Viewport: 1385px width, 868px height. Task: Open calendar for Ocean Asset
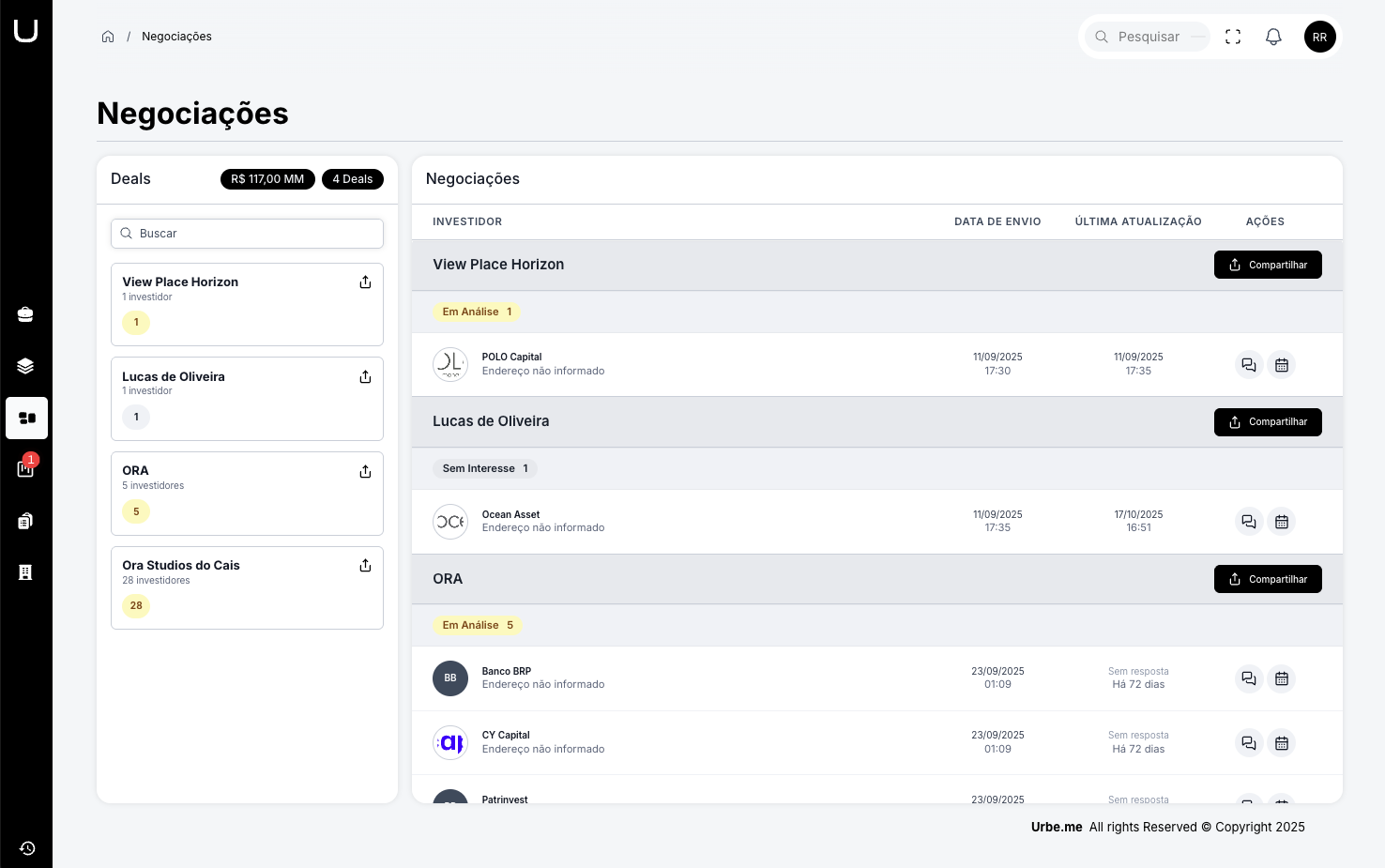pos(1281,522)
